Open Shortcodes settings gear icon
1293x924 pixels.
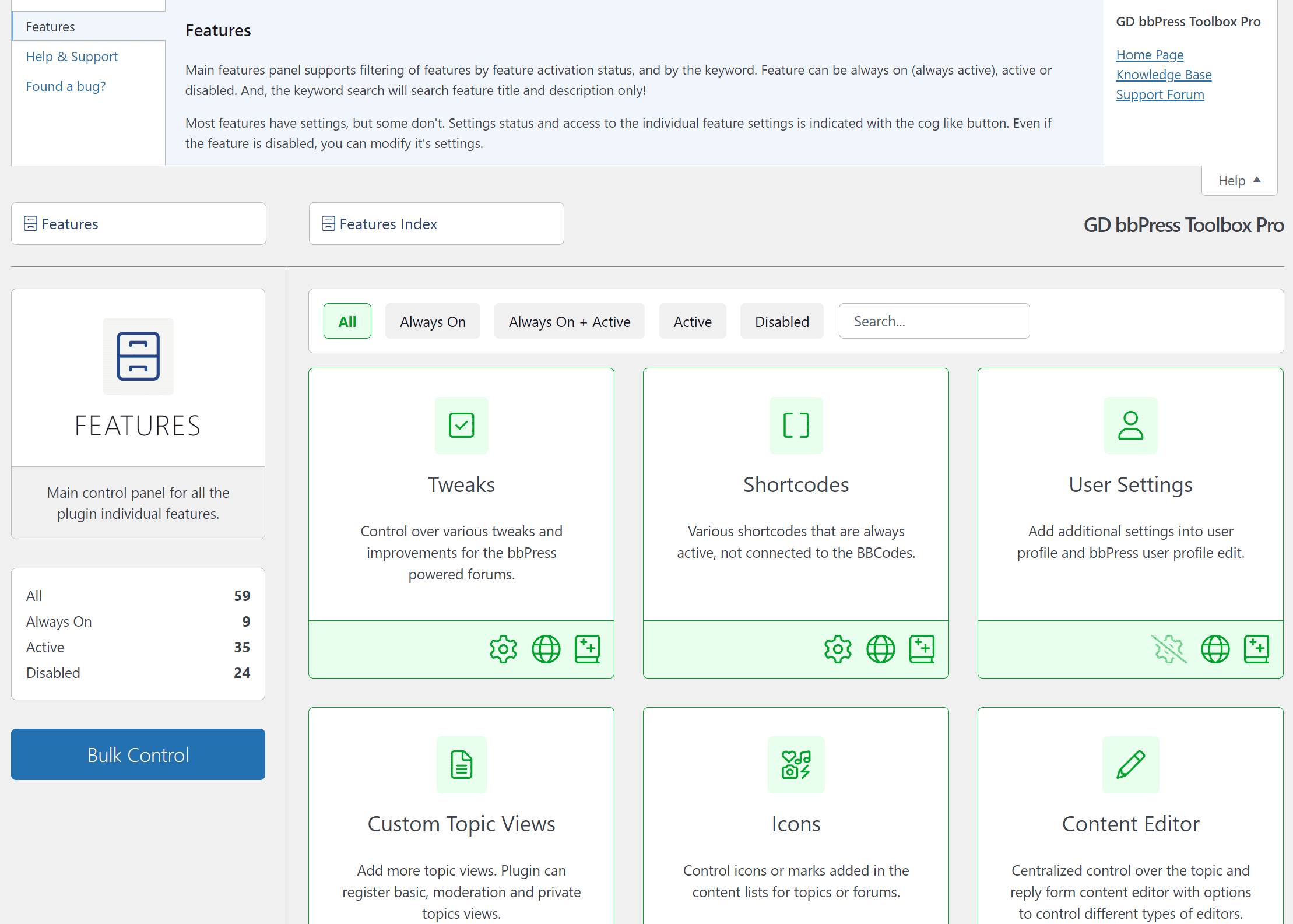pos(838,649)
